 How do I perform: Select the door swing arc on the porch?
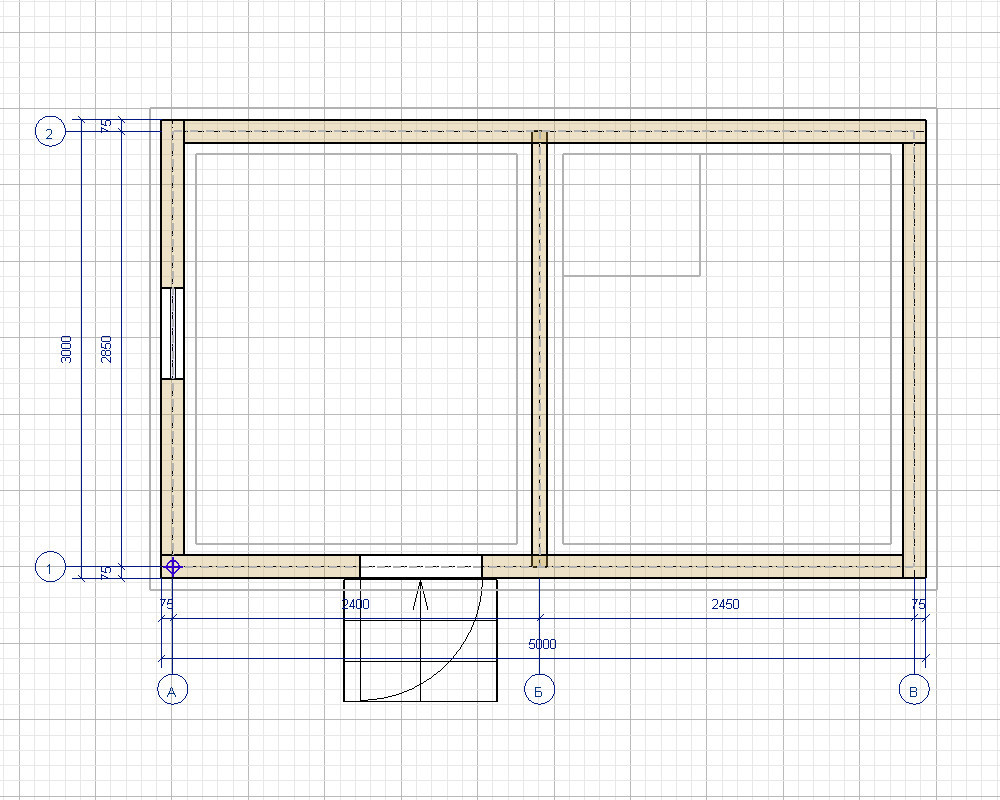point(468,649)
